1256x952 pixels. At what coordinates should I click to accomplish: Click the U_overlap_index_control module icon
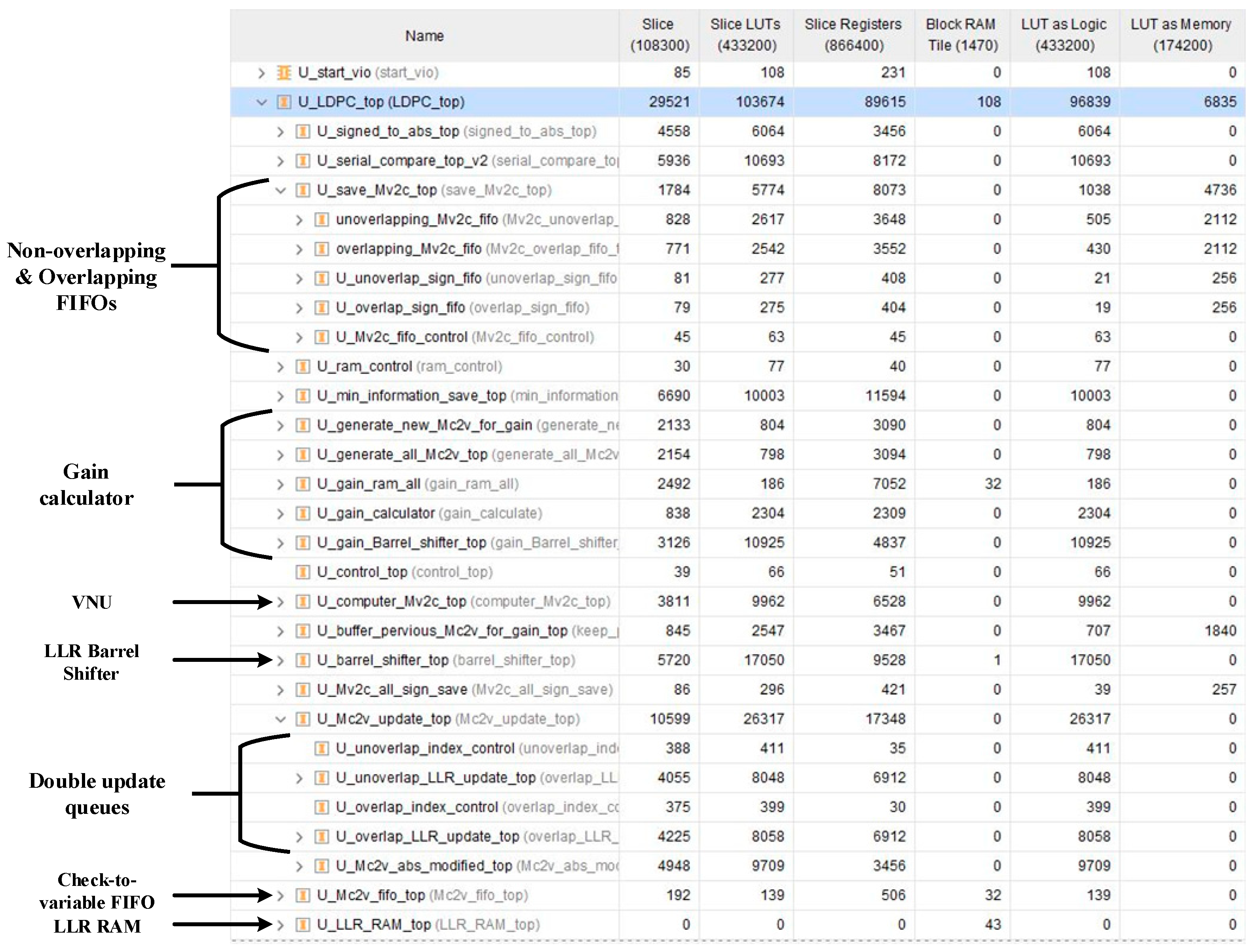[321, 807]
